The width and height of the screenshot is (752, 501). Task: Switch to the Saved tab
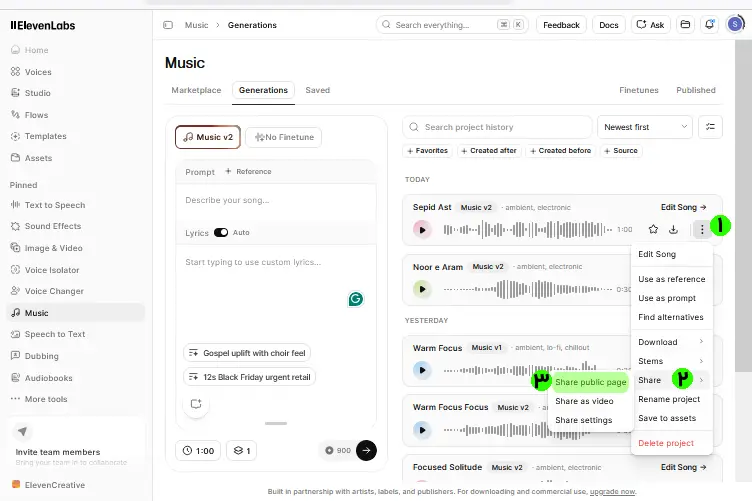pos(317,90)
